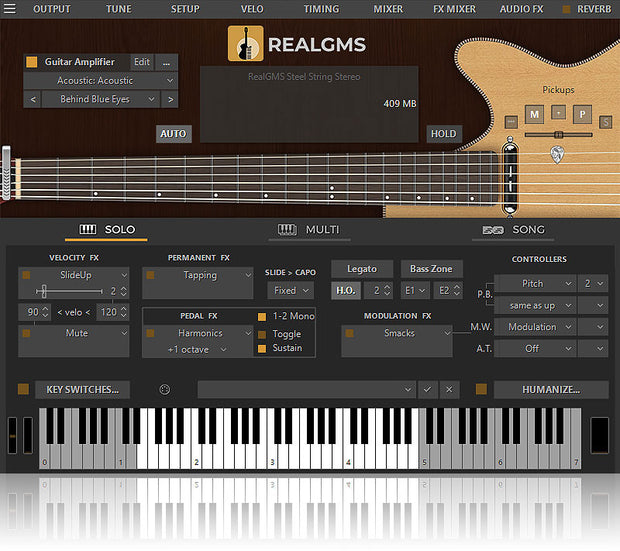
Task: Click the X cancel button beside checkmark
Action: coord(449,390)
